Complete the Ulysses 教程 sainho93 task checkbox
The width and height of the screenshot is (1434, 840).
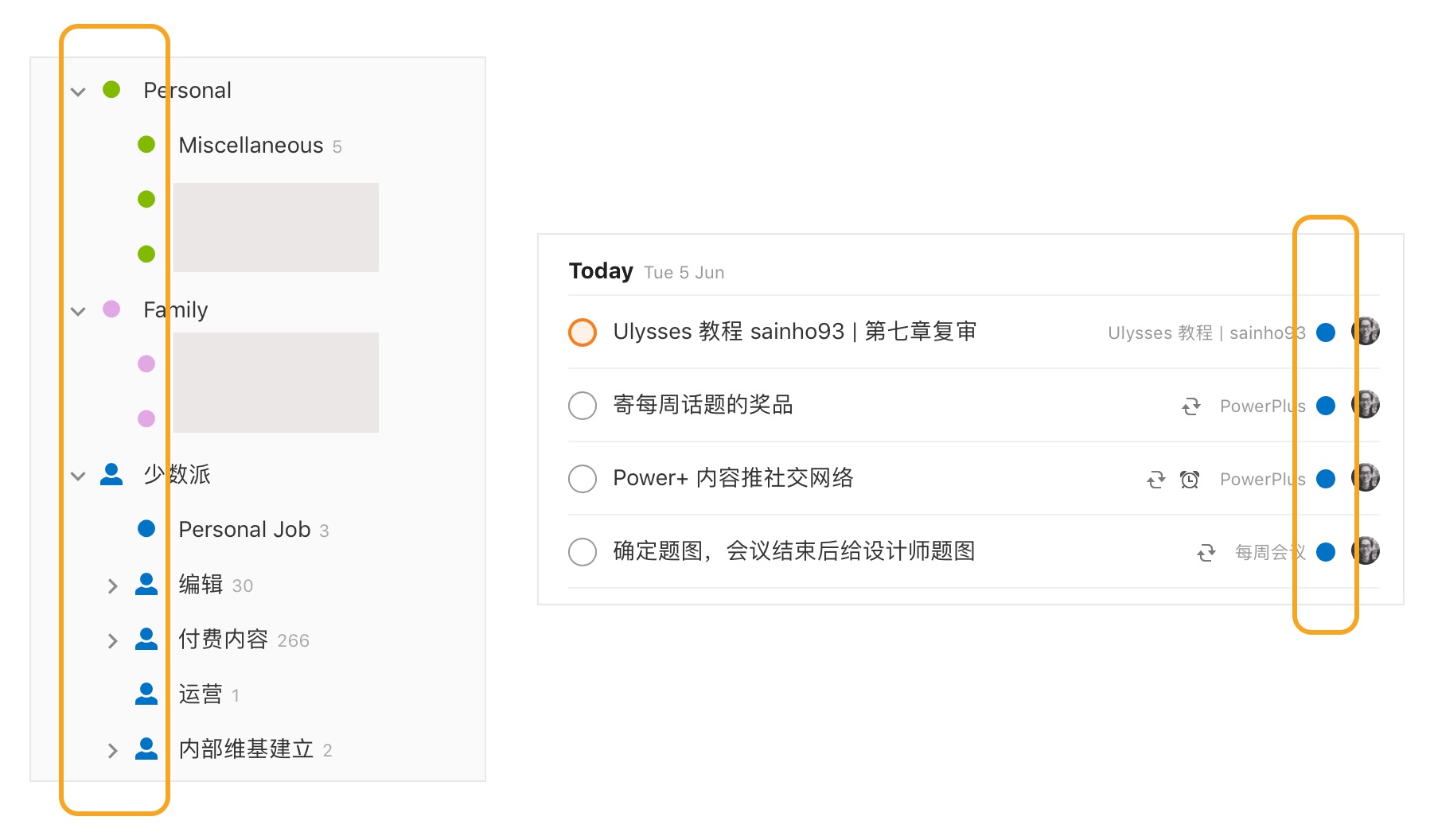[x=583, y=332]
